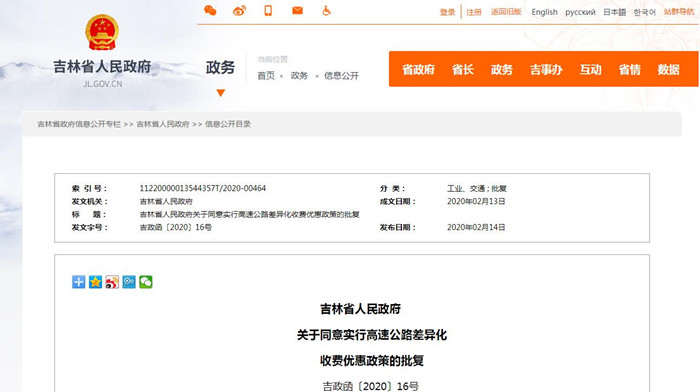This screenshot has height=392, width=700.
Task: Select index number 11220000013544357T/2020-00464
Action: pyautogui.click(x=203, y=188)
